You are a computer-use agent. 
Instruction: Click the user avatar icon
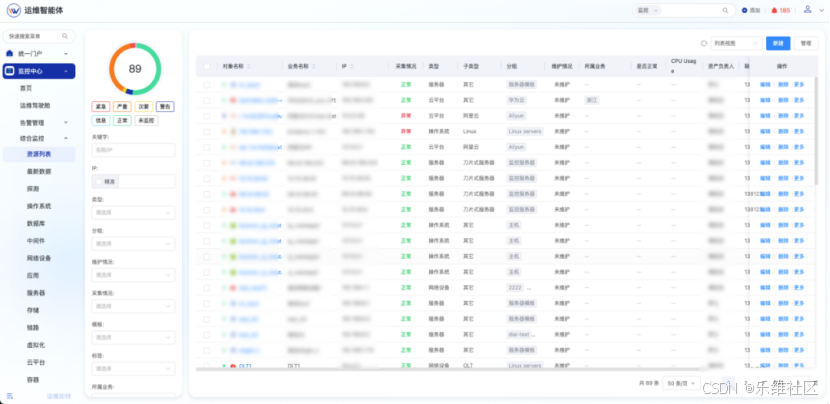click(x=807, y=9)
